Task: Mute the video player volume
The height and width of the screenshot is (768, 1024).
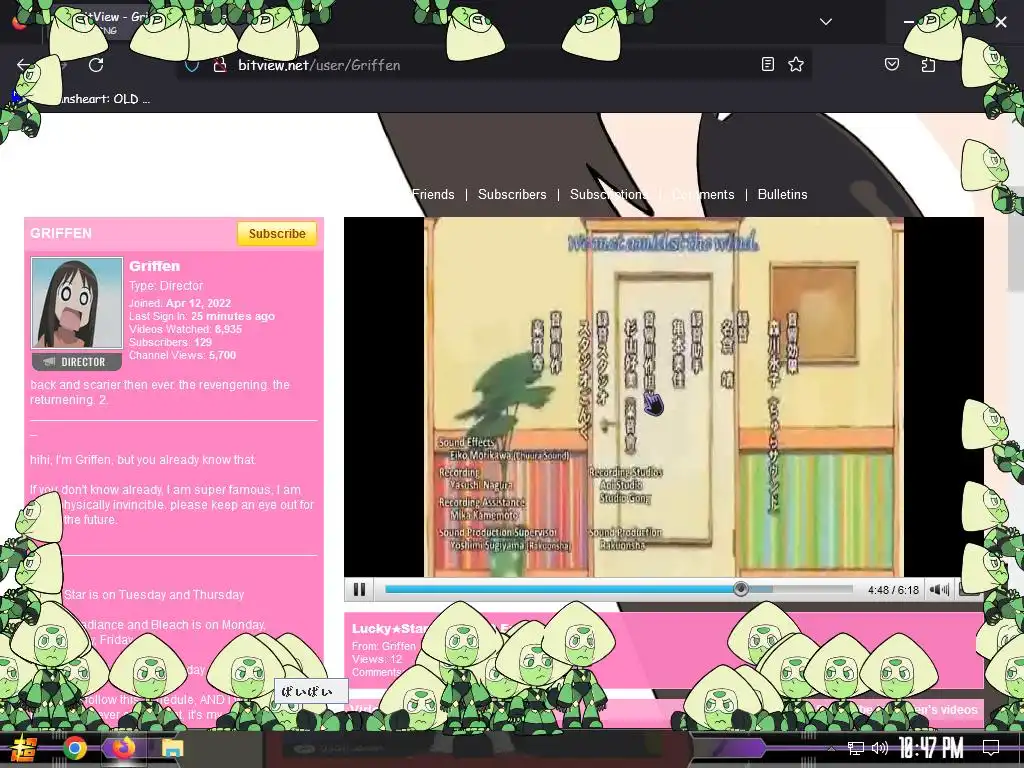Action: coord(939,590)
